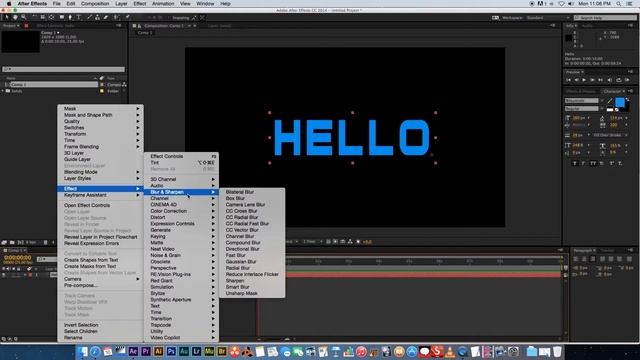Image resolution: width=640 pixels, height=360 pixels.
Task: Open Adobe Muse from the Dock
Action: tap(209, 351)
